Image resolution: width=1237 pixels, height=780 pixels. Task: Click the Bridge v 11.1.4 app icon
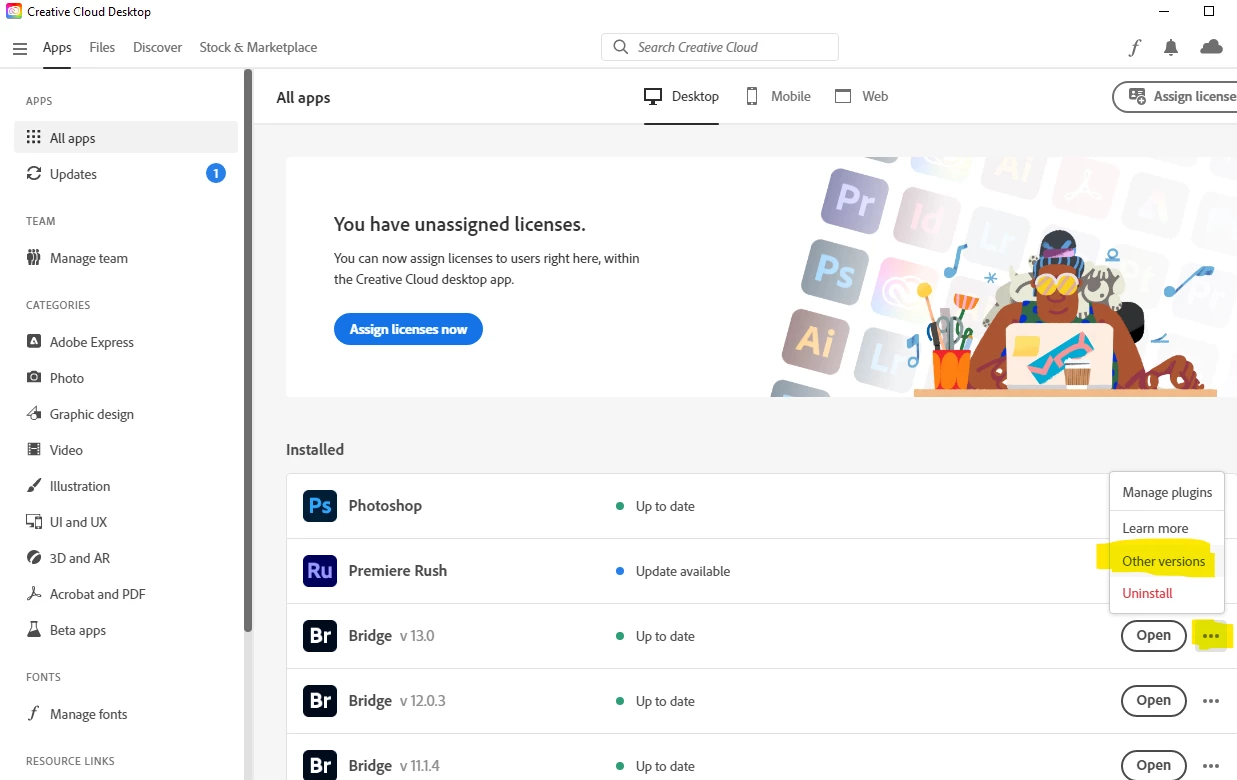[320, 766]
